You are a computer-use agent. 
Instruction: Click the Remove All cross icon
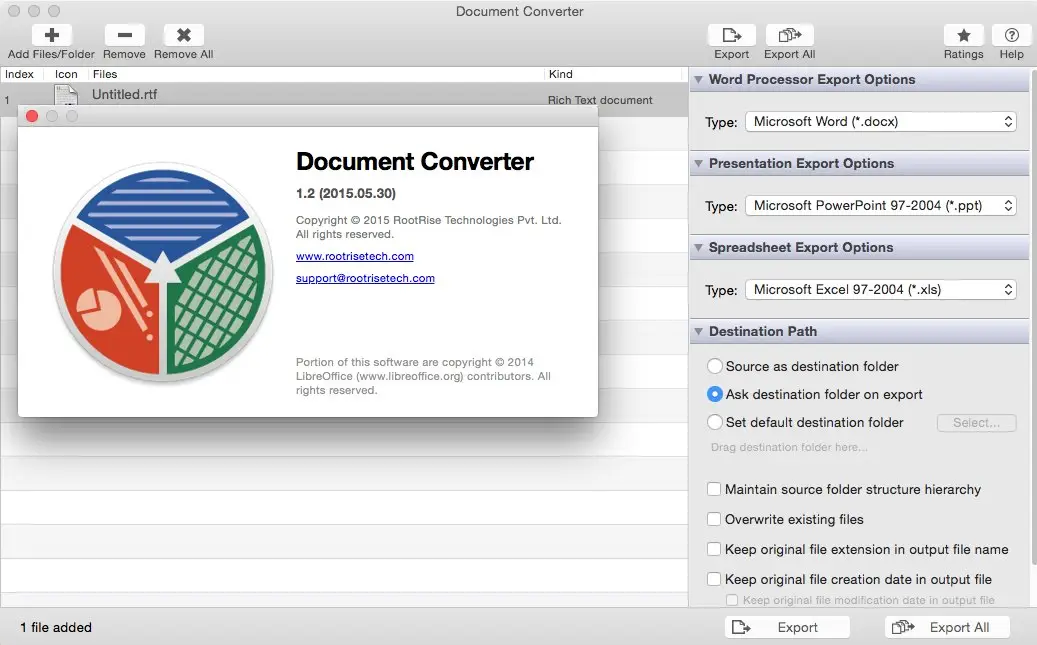(184, 35)
